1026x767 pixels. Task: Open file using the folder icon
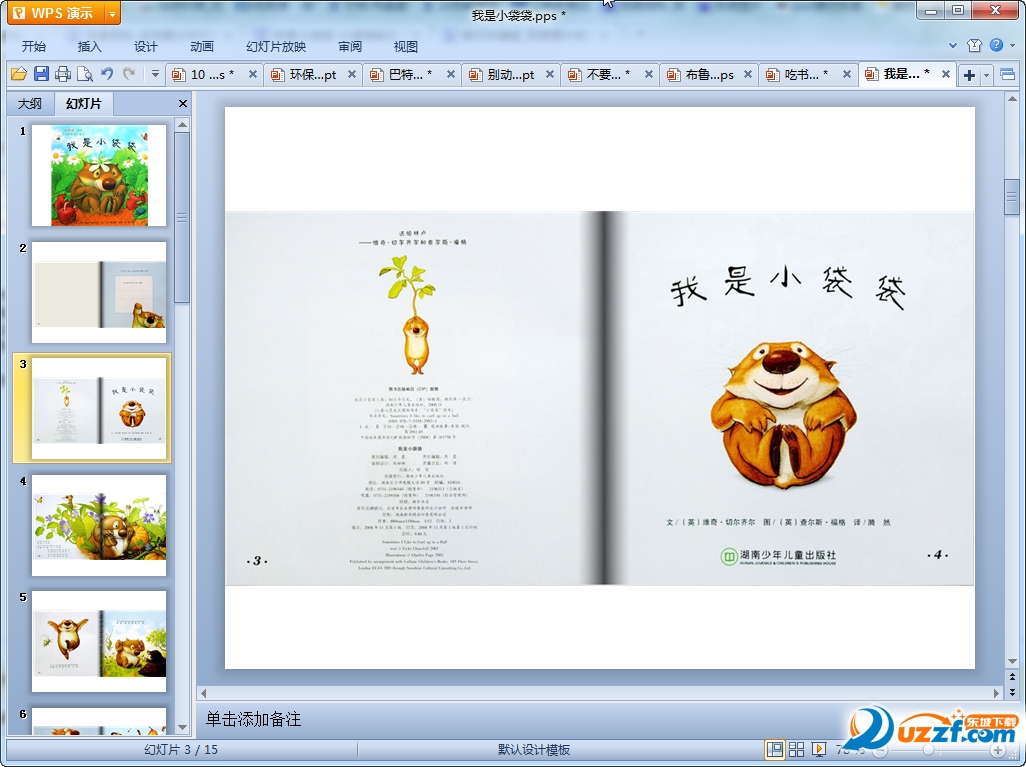click(18, 74)
